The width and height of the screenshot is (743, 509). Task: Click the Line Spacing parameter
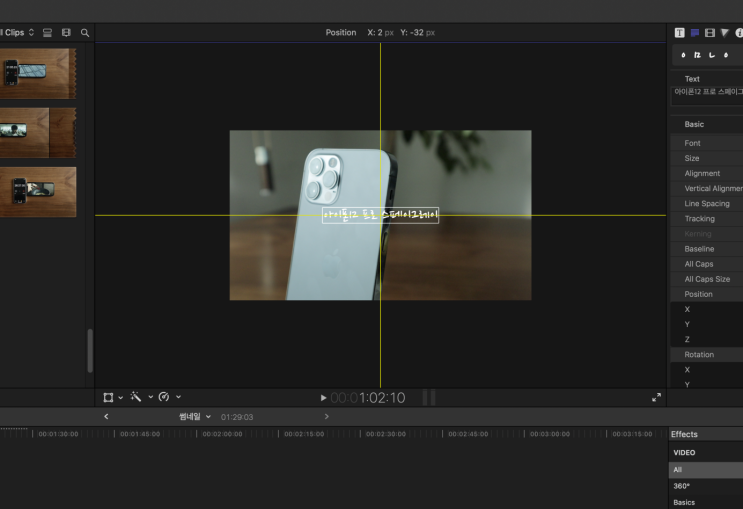coord(707,204)
